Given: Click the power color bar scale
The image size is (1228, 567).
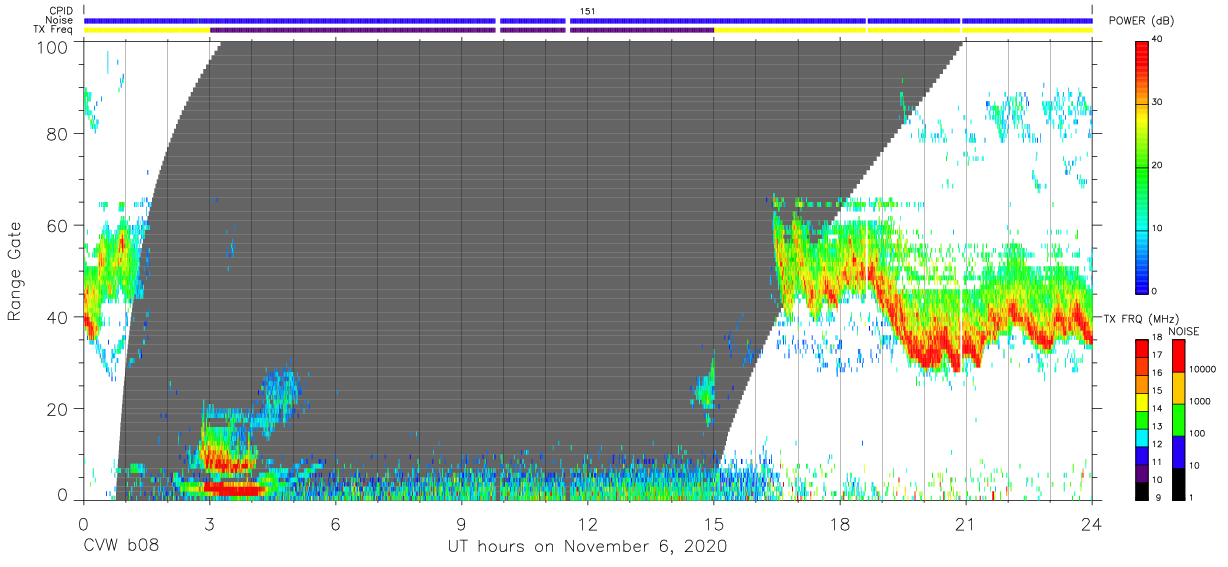Looking at the screenshot, I should 1141,166.
